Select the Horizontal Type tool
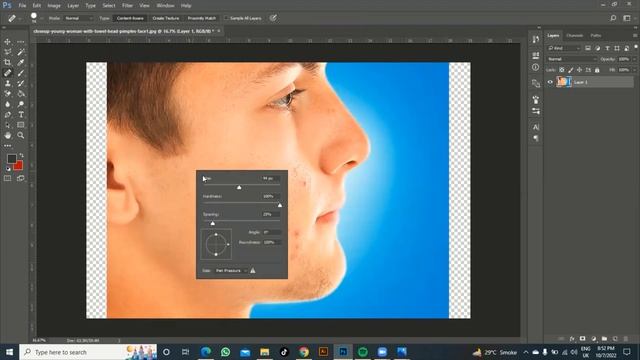 [x=20, y=115]
